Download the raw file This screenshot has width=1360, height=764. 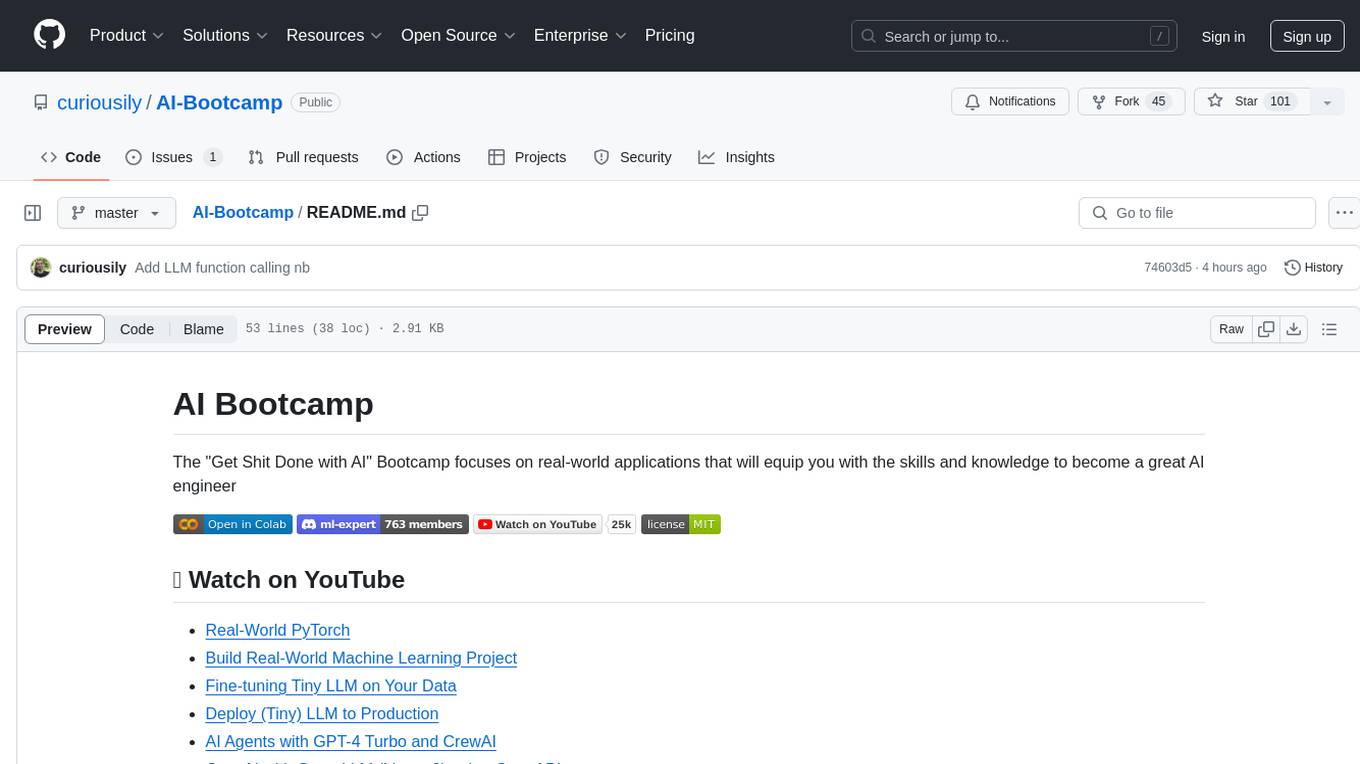tap(1294, 329)
